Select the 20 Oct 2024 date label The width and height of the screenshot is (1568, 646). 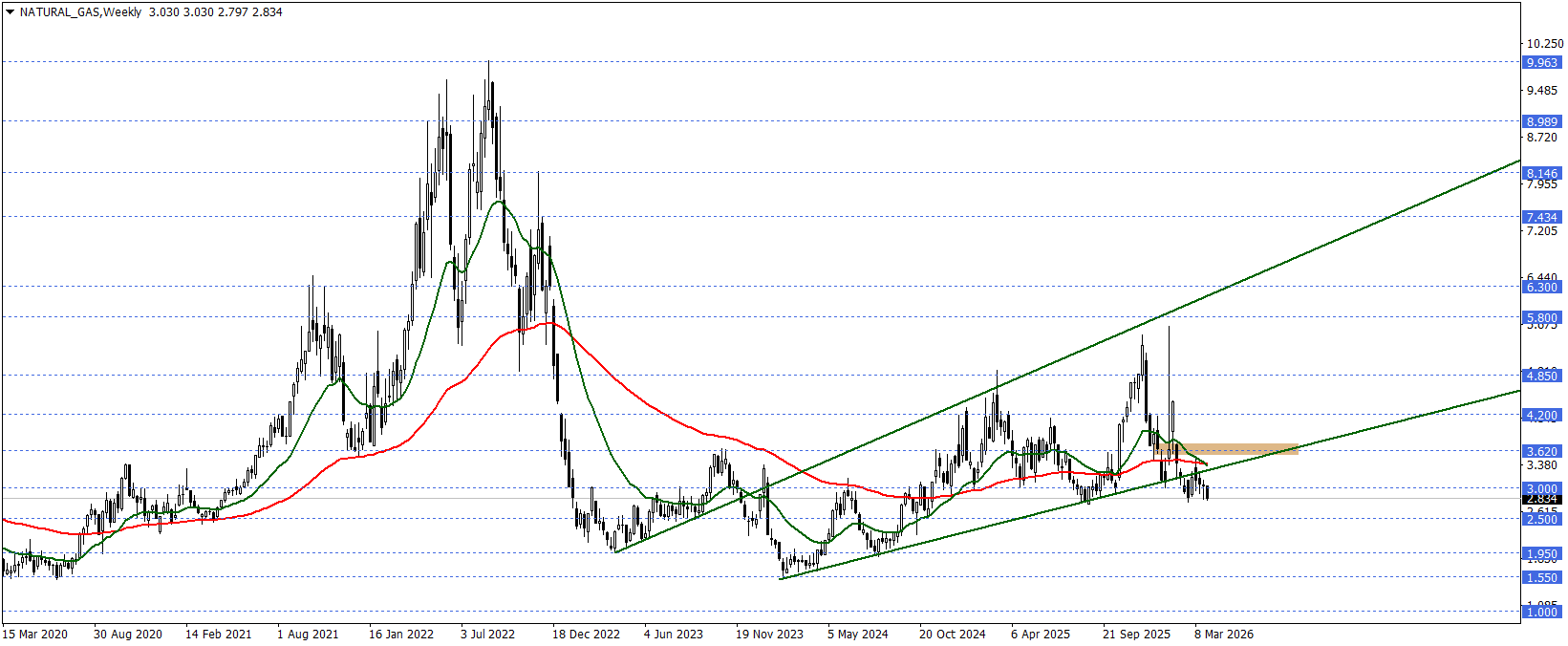click(952, 634)
